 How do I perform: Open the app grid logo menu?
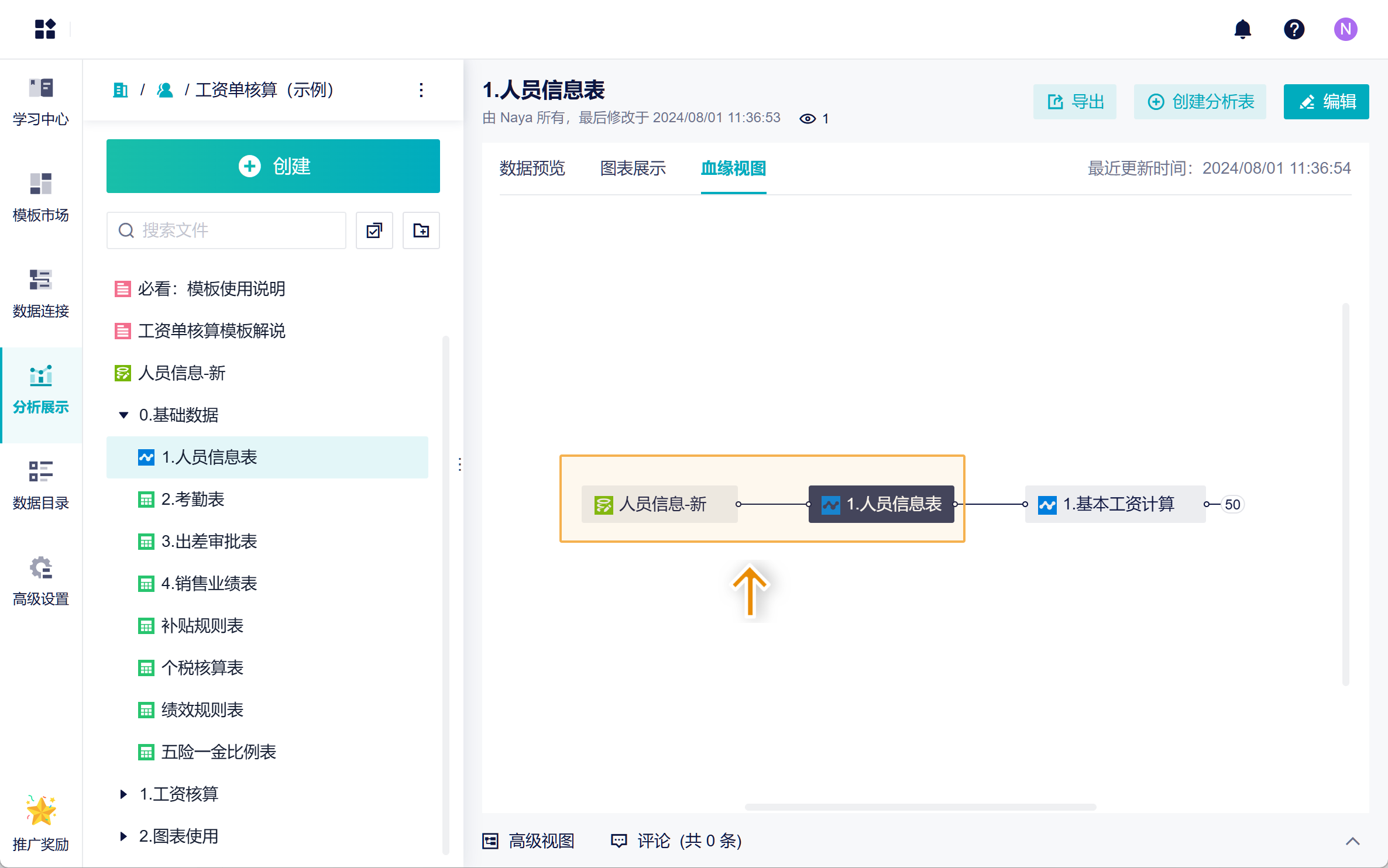tap(45, 29)
